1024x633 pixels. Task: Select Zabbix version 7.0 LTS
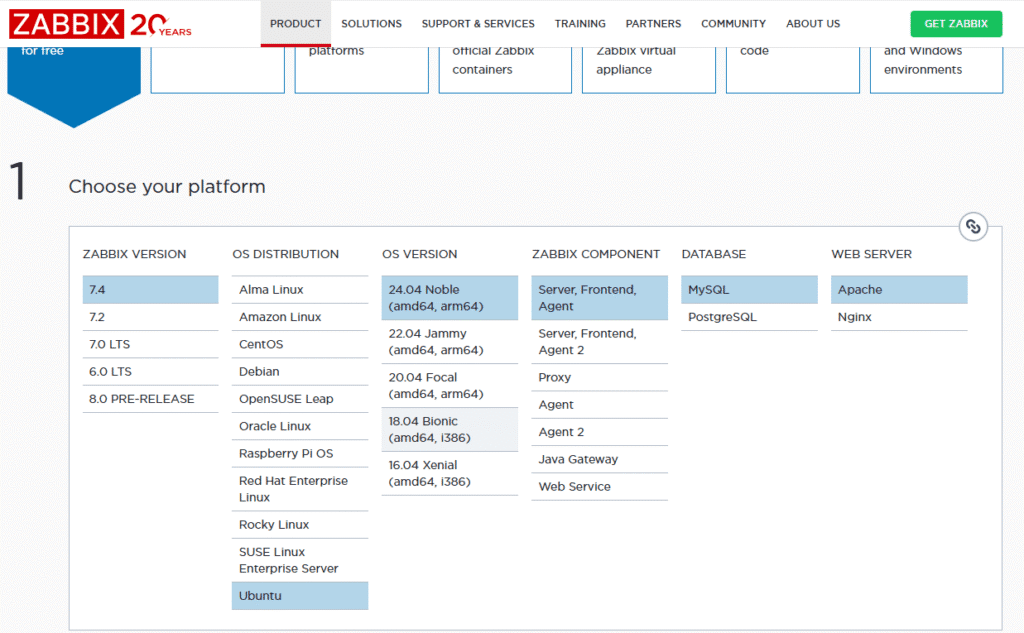click(150, 344)
